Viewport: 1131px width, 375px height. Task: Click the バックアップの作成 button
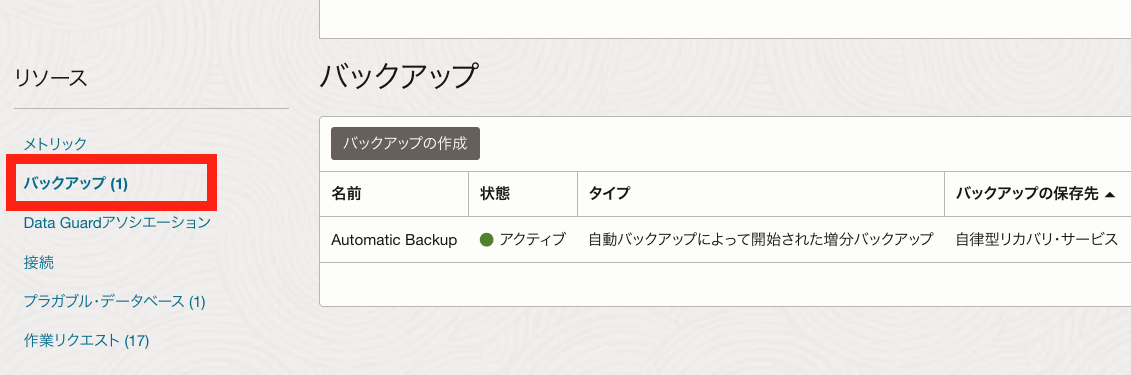click(405, 144)
